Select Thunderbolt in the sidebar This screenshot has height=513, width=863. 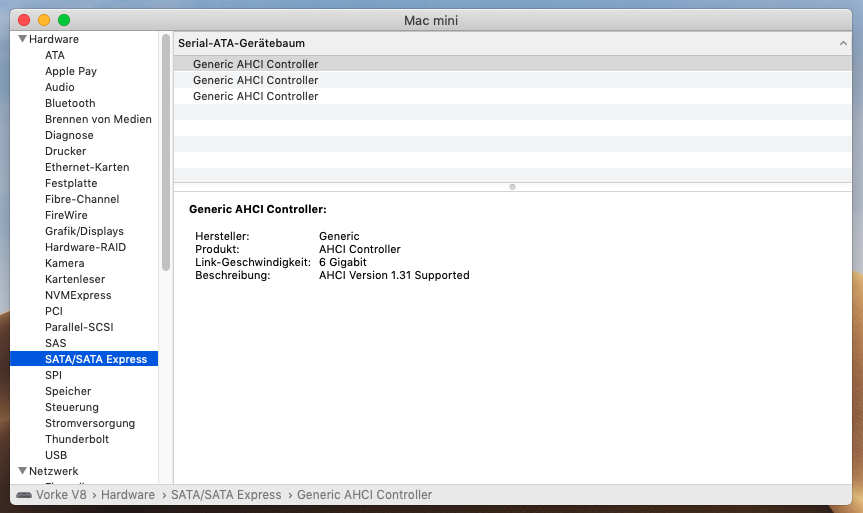pyautogui.click(x=77, y=439)
